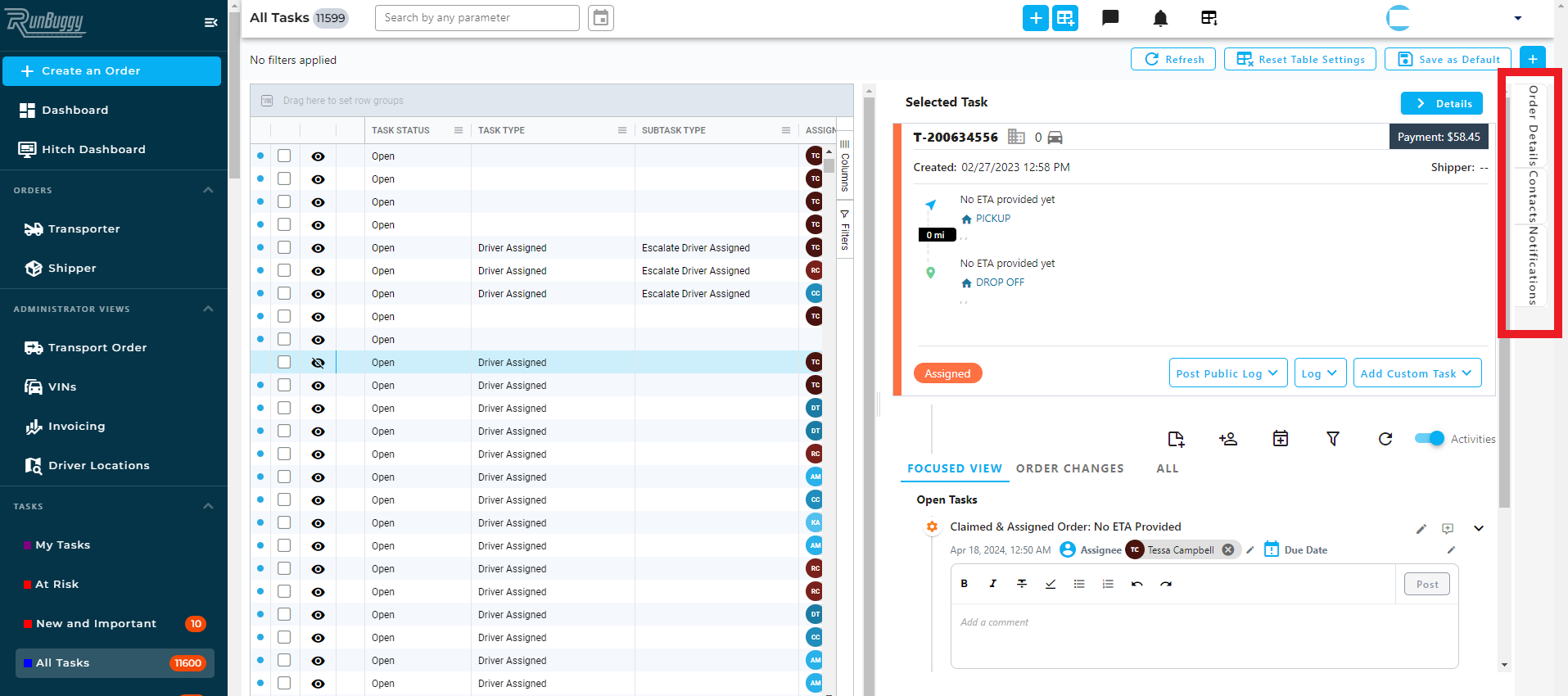
Task: Click the reload icon beside Activities toggle
Action: click(1385, 439)
